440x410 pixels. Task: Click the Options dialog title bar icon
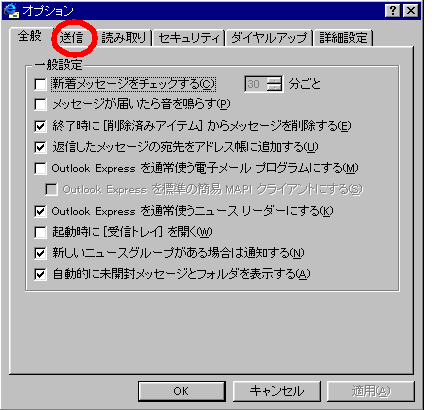pos(11,10)
